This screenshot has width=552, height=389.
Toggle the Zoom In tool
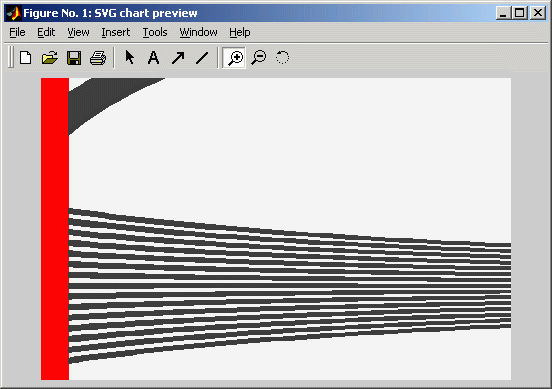pyautogui.click(x=234, y=58)
